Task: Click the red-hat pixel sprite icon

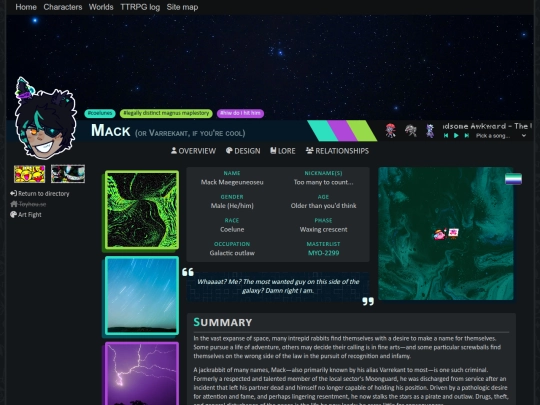Action: coord(390,131)
